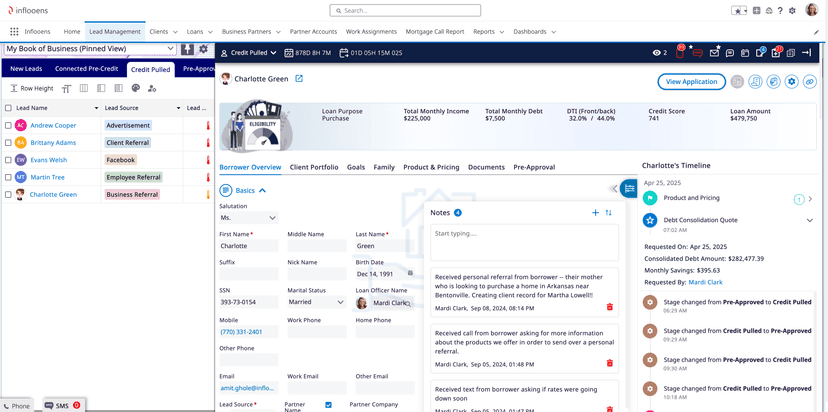
Task: Click the link chain icon in header
Action: point(810,82)
